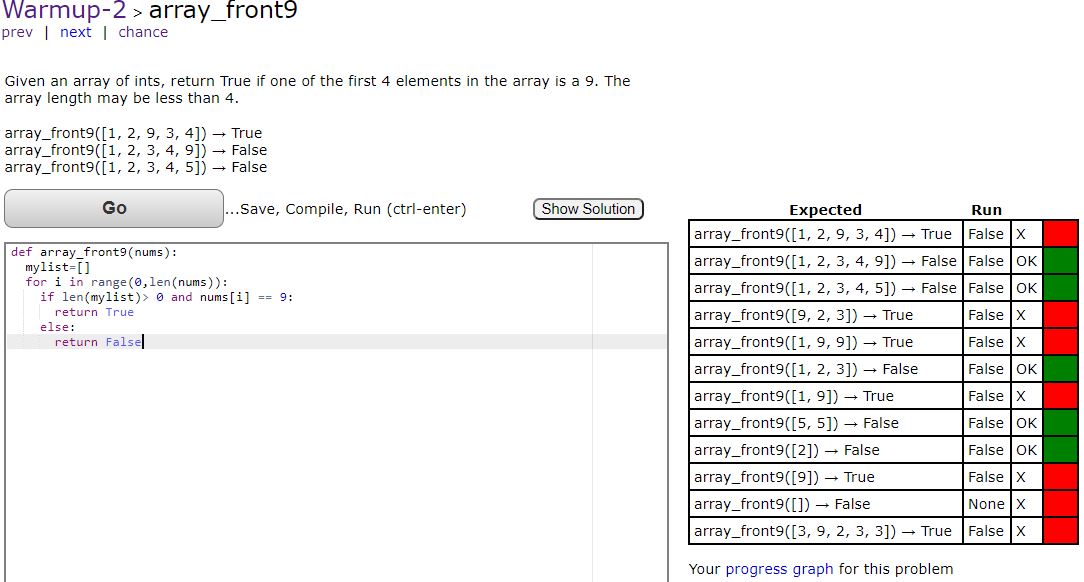Open a chance problem
This screenshot has height=582, width=1084.
click(143, 32)
